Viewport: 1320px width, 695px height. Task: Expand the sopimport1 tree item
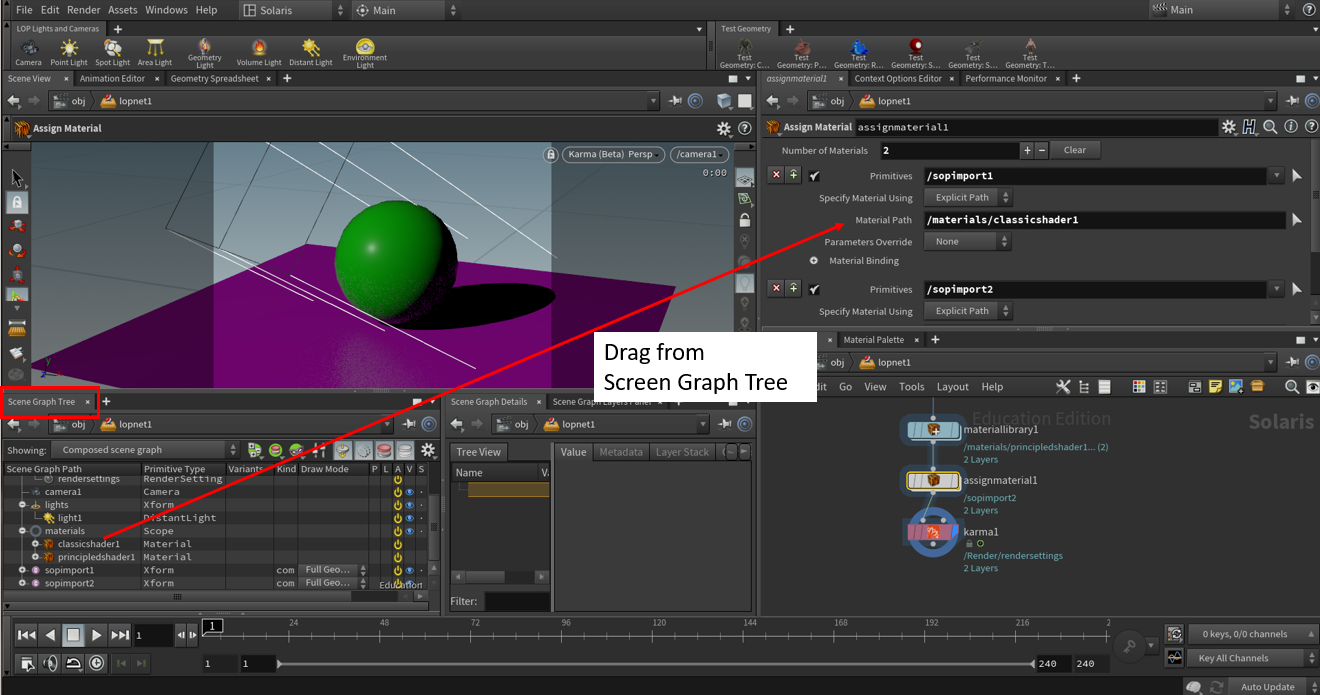22,570
